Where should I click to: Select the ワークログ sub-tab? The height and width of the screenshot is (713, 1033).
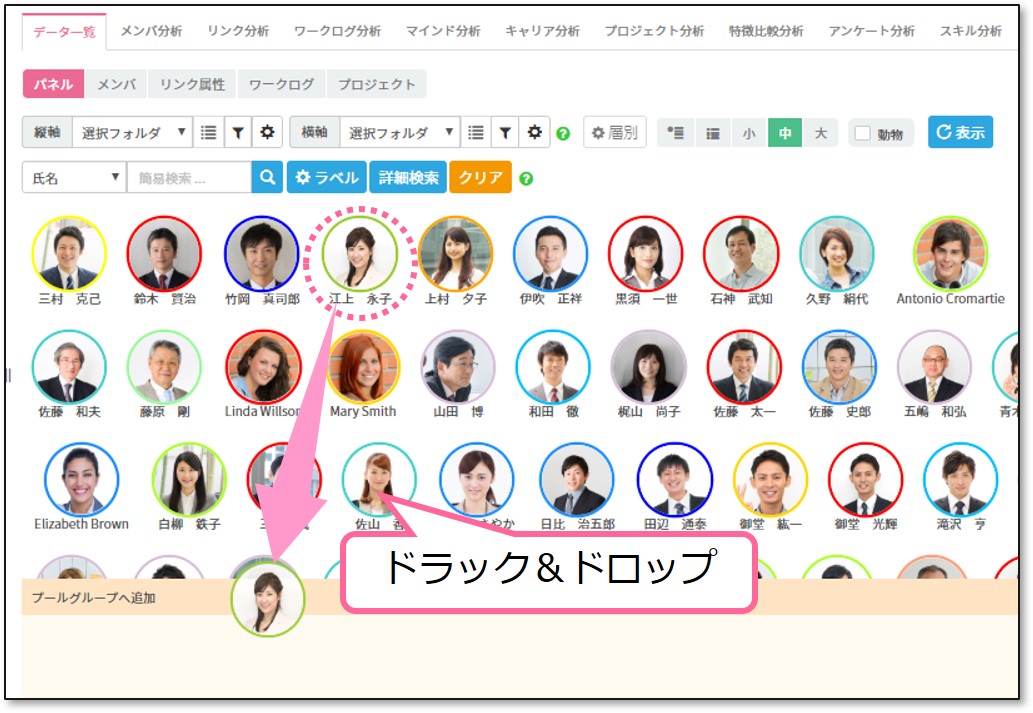(281, 84)
